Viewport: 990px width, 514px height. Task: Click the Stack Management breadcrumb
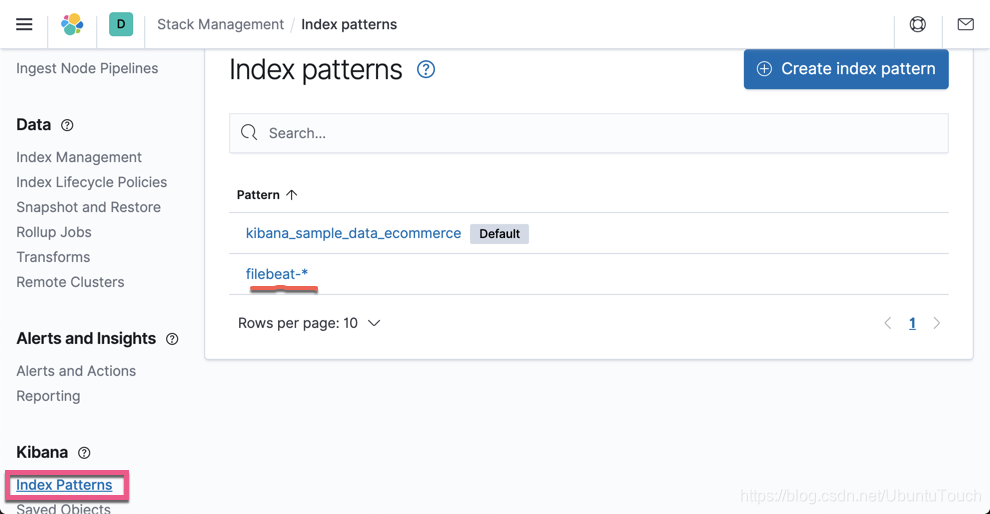(220, 24)
